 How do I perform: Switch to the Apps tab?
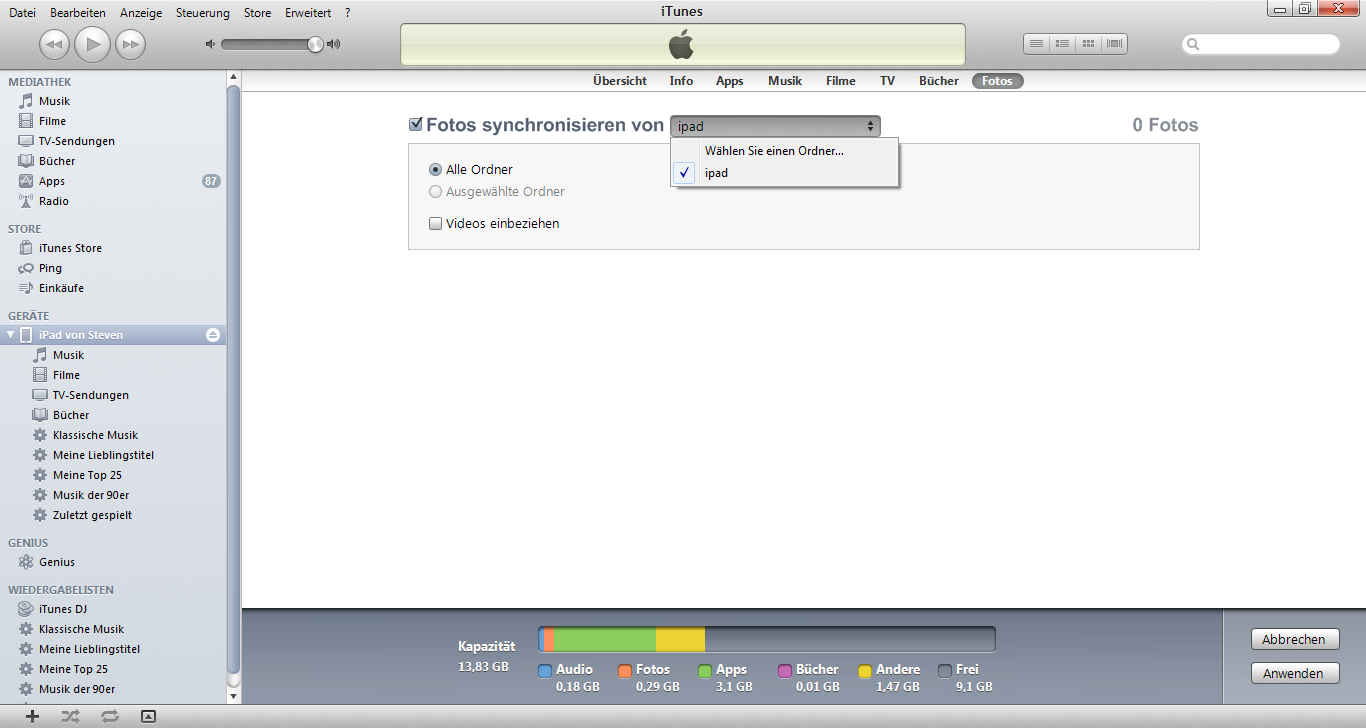(729, 81)
